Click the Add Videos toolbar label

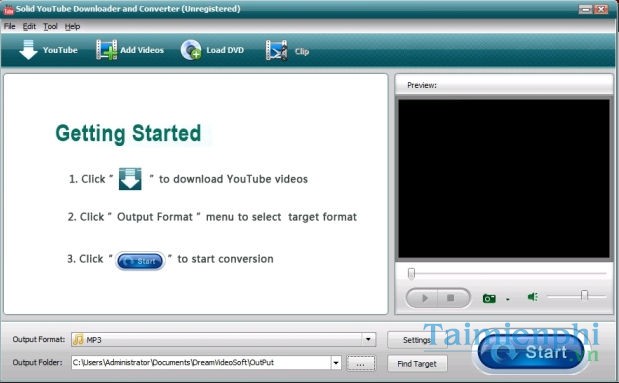point(142,50)
